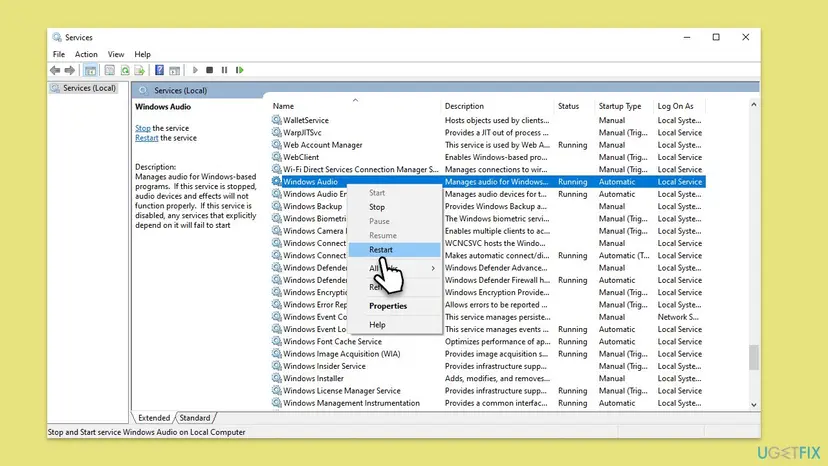The width and height of the screenshot is (828, 466).
Task: Click Windows Management Instrumentation gear icon
Action: [x=277, y=403]
